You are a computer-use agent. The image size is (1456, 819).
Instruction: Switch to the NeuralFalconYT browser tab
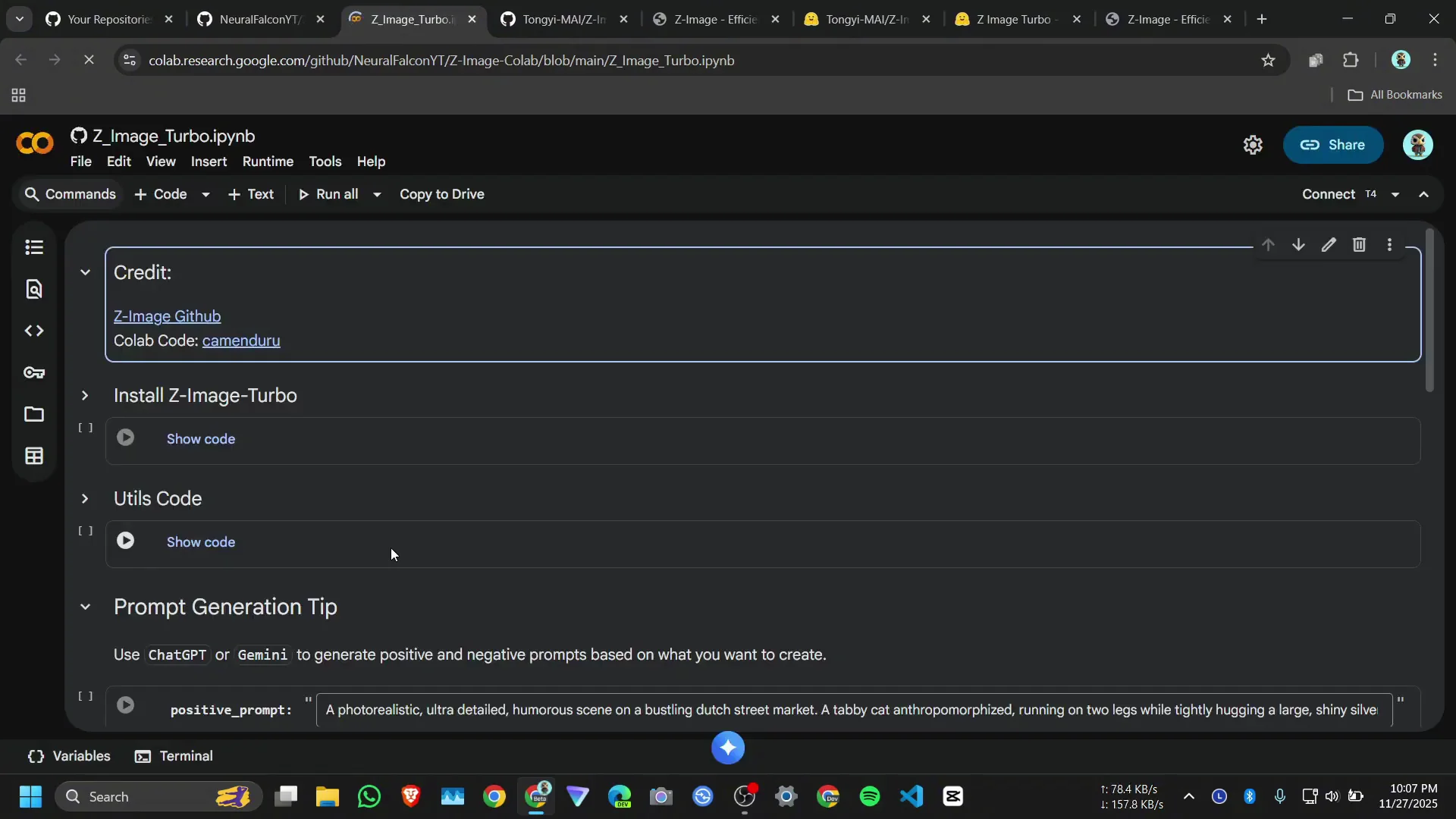(x=258, y=19)
